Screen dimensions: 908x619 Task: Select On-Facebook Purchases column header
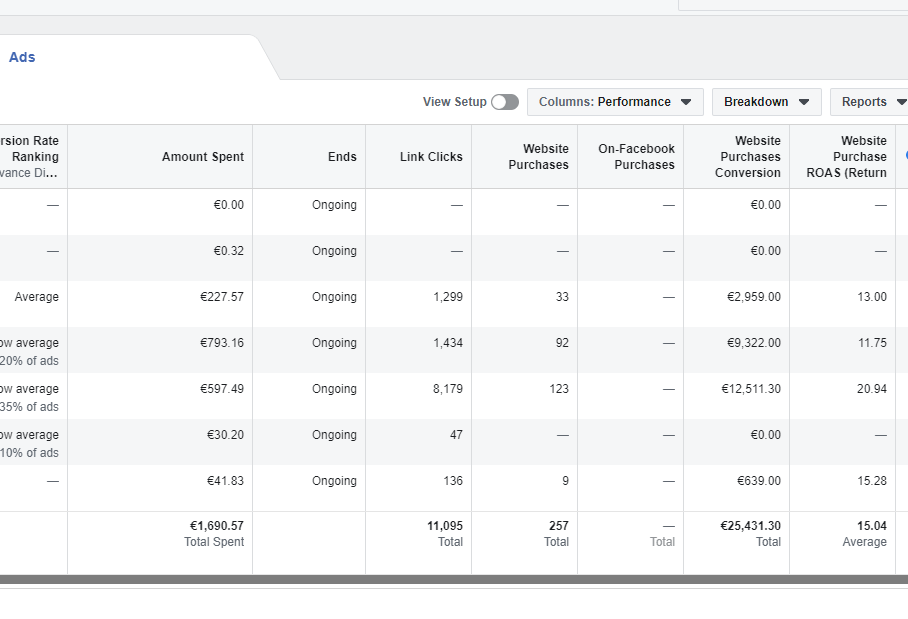pos(636,157)
